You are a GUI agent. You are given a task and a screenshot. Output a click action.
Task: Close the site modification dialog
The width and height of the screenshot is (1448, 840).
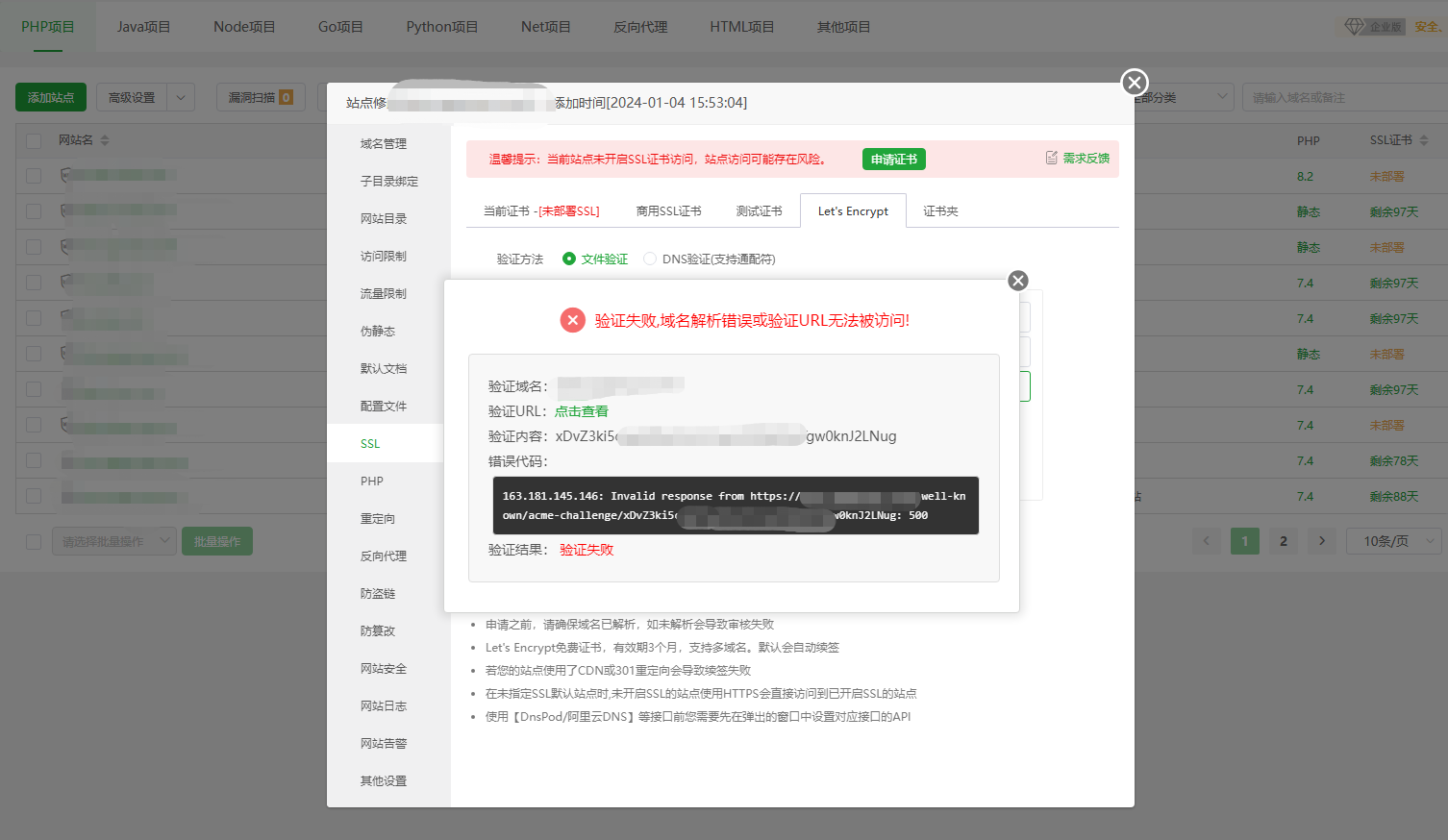click(x=1135, y=82)
